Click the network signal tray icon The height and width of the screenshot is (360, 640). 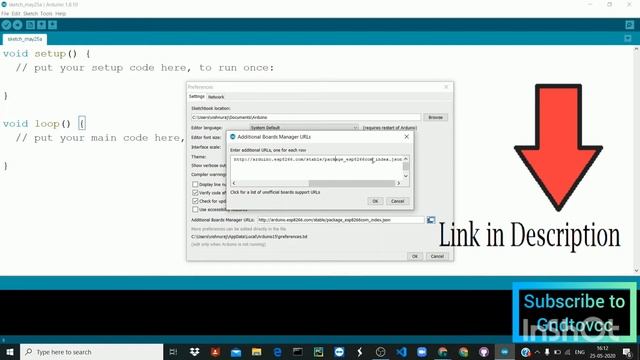[x=567, y=352]
